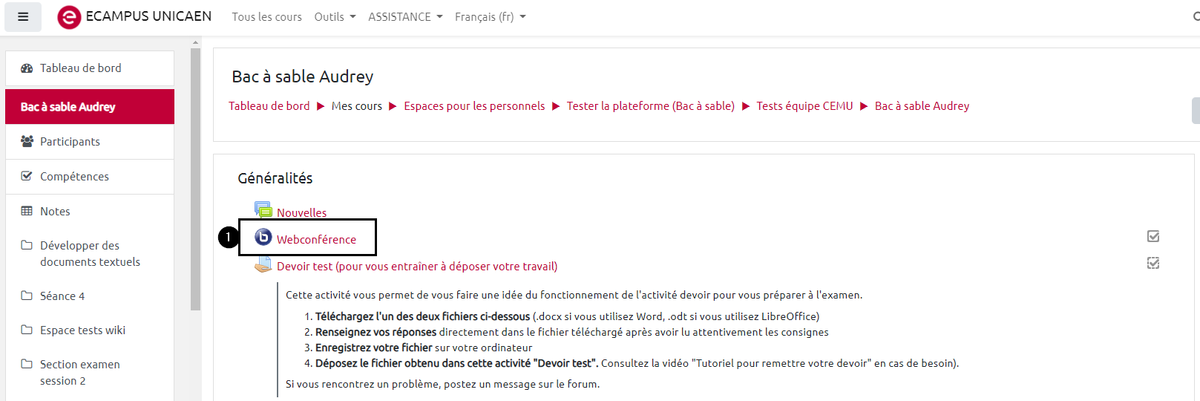
Task: Toggle the Webconférence completion checkbox
Action: [x=1153, y=236]
